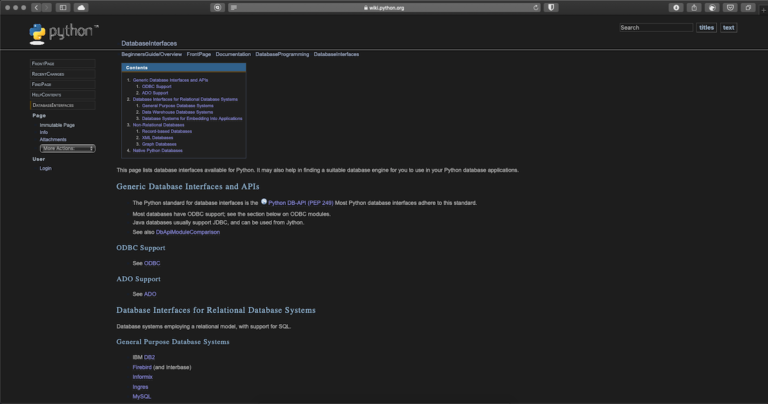Open the Info page link

click(44, 132)
